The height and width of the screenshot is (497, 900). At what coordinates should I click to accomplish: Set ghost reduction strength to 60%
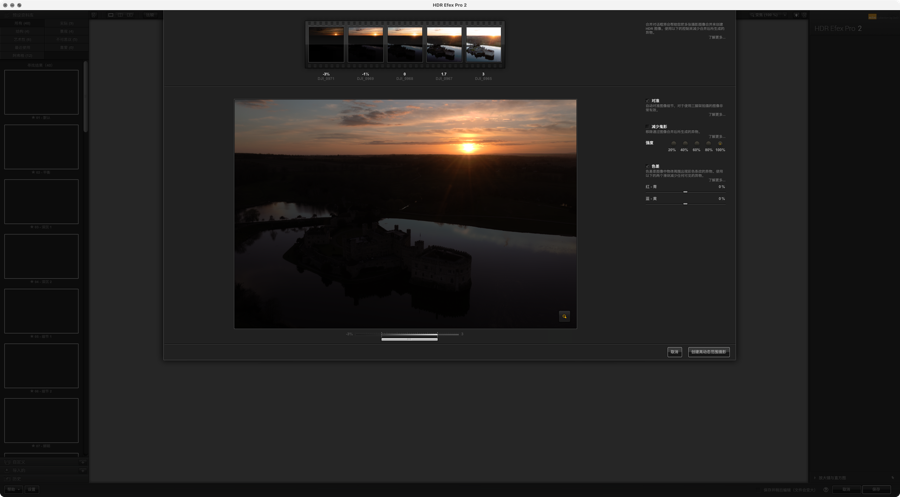[x=697, y=143]
